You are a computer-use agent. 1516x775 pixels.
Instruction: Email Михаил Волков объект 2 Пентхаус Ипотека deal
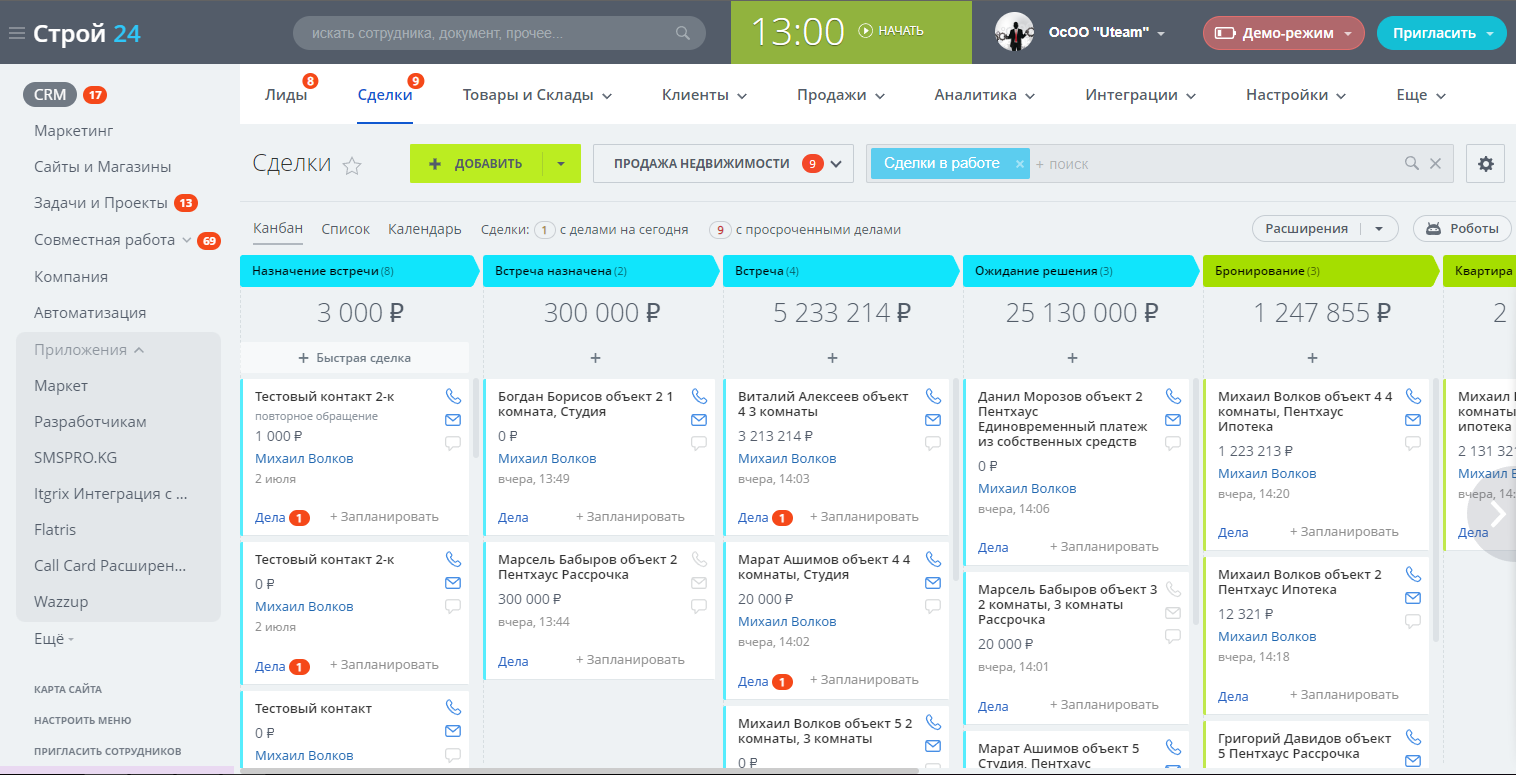click(1413, 598)
